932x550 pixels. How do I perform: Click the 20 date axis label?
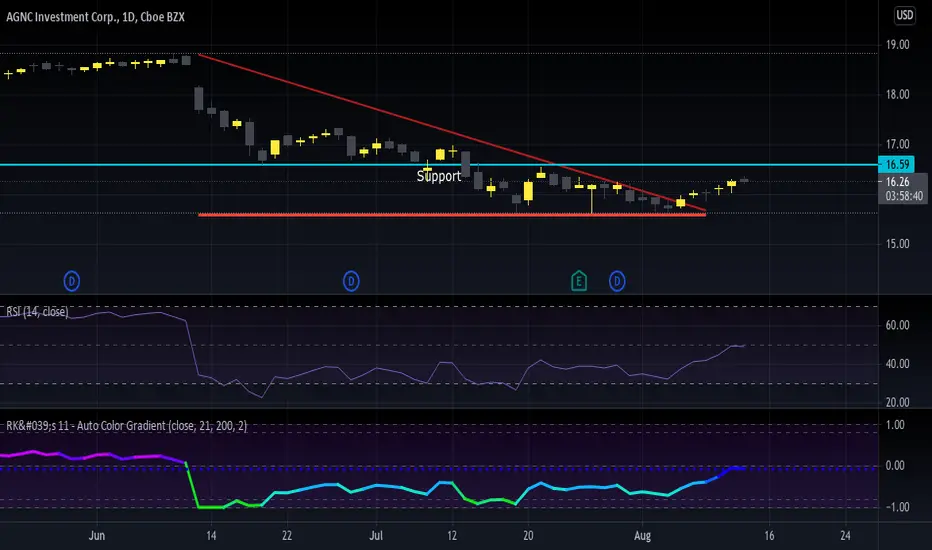(x=528, y=536)
